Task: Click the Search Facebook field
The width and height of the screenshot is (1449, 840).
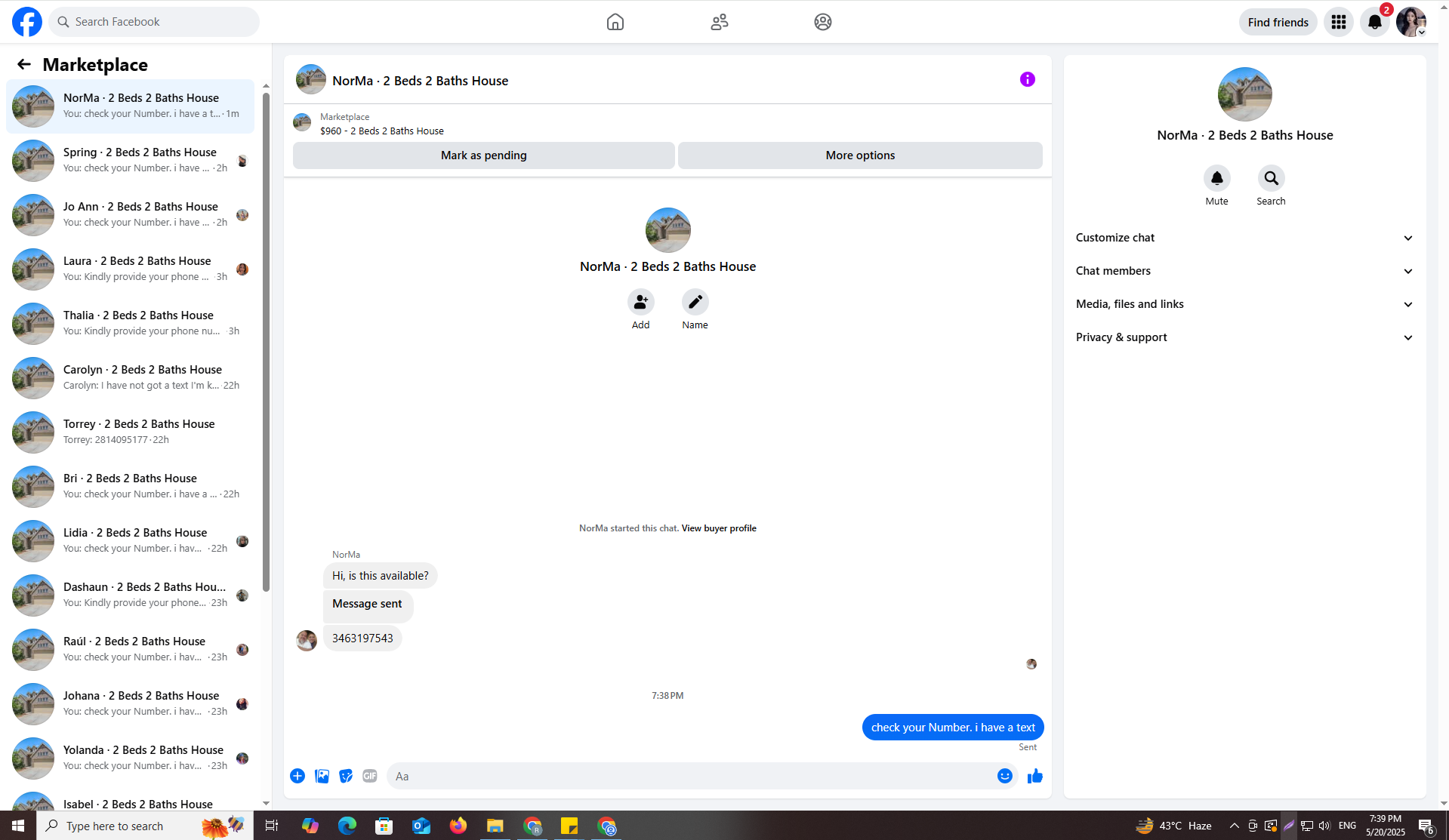Action: coord(154,22)
